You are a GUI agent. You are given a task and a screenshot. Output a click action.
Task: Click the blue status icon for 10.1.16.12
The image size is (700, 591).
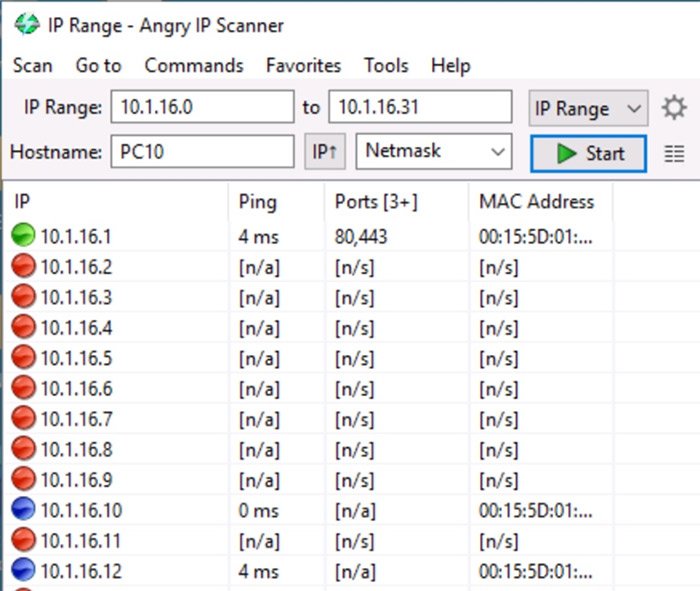click(x=23, y=571)
